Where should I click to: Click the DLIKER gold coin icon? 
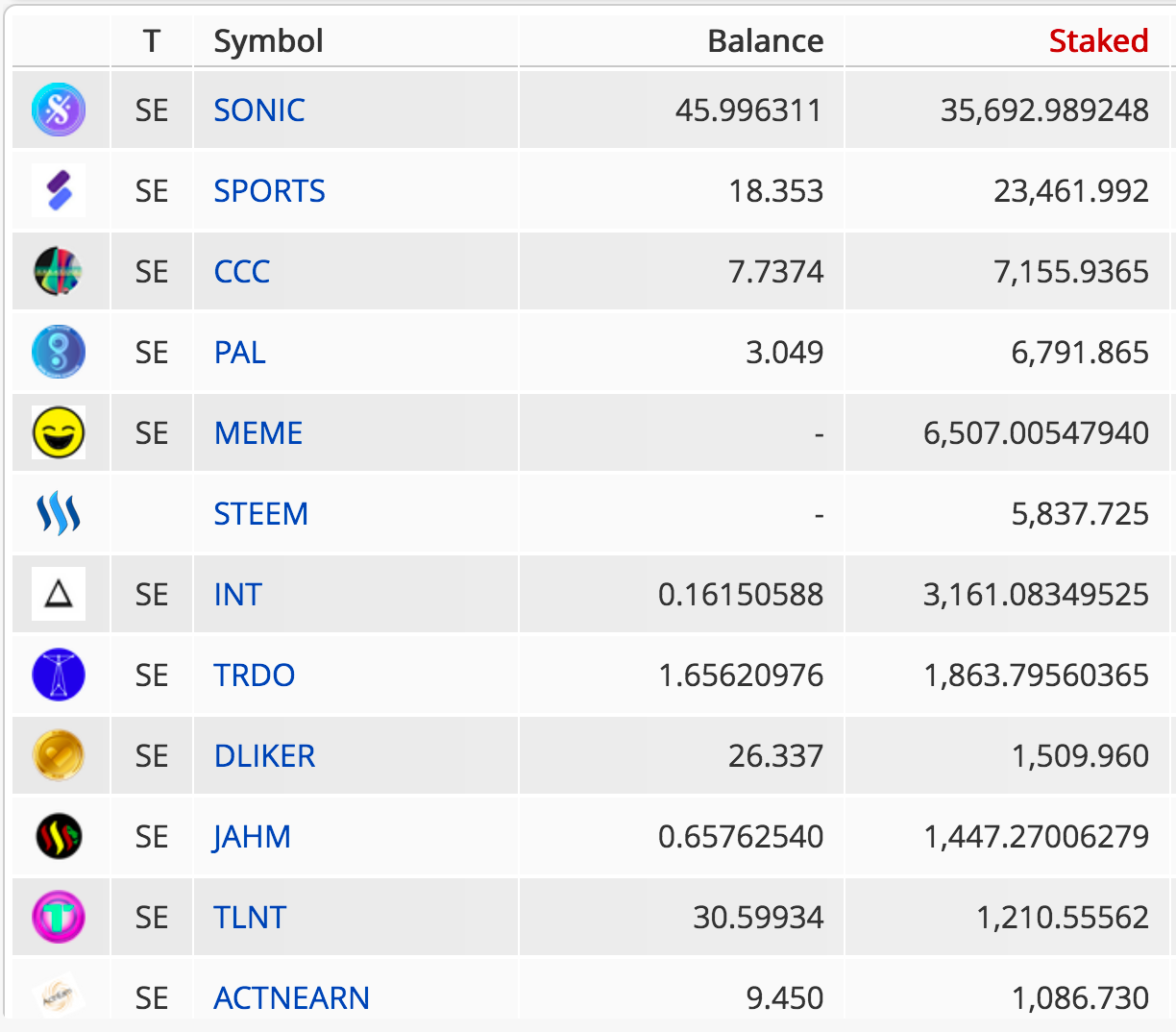pyautogui.click(x=59, y=755)
